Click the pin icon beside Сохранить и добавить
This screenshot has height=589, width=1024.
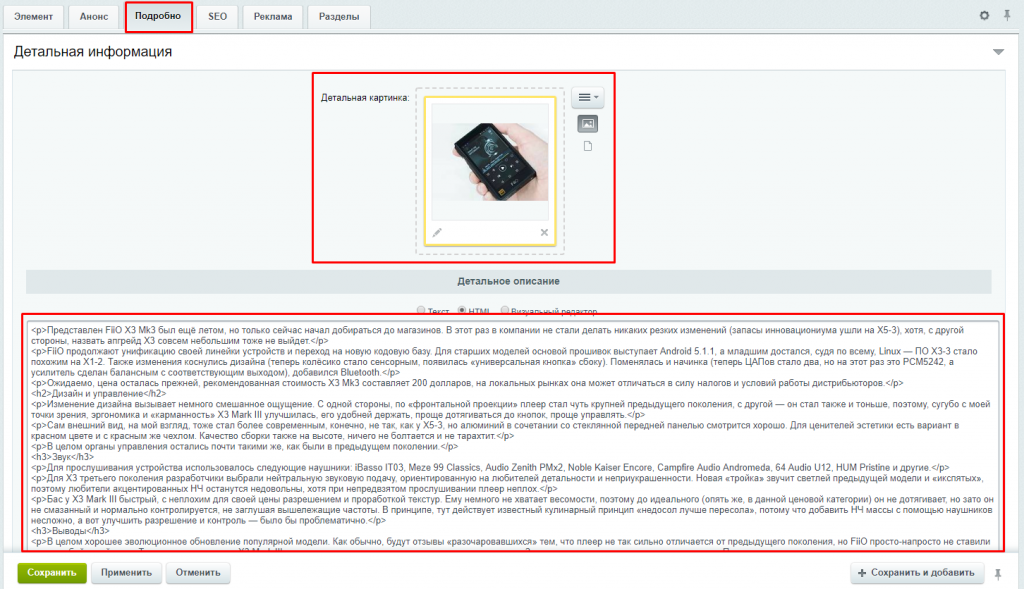(998, 573)
